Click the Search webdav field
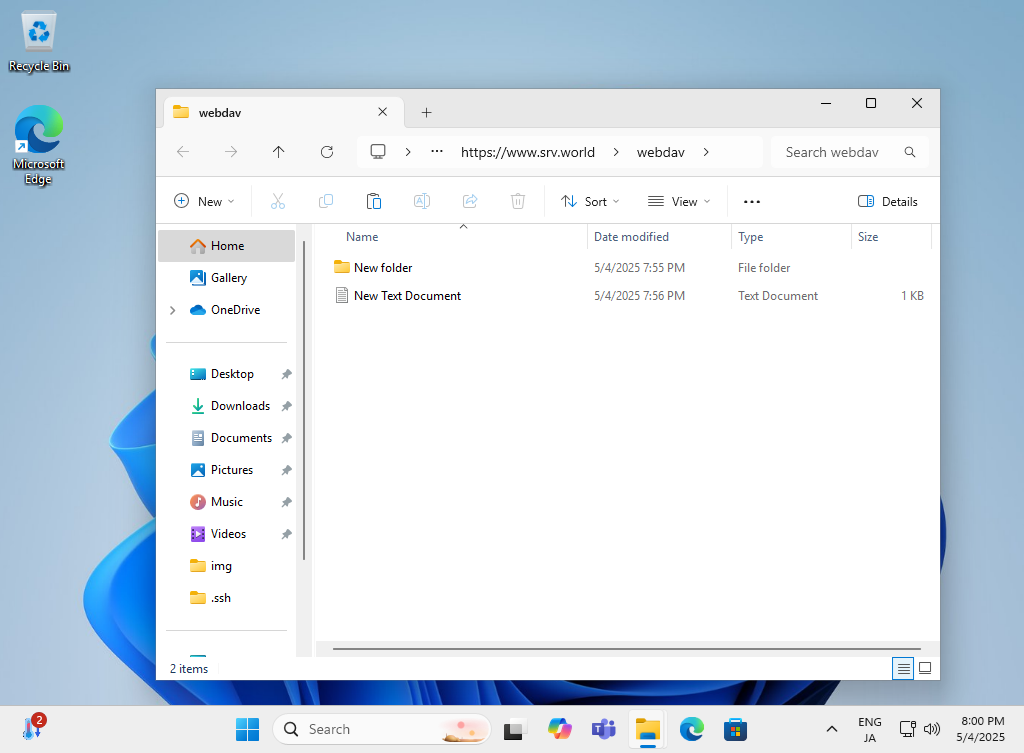This screenshot has width=1024, height=753. 849,152
